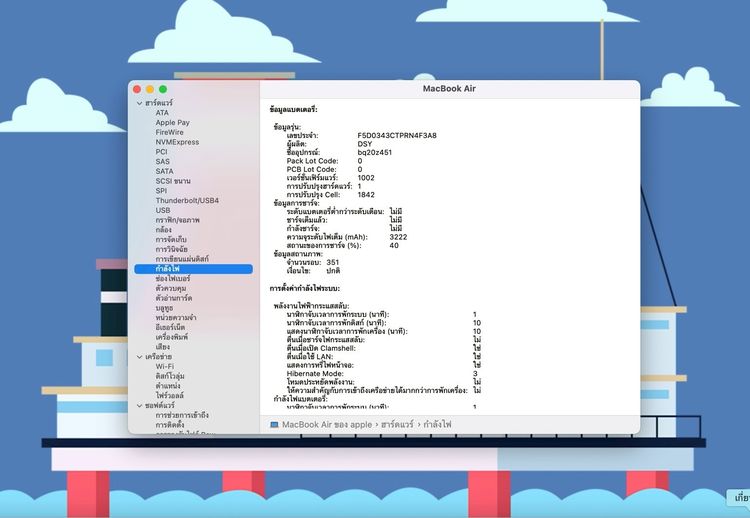This screenshot has height=518, width=750.
Task: Open the บลูทูธ (Bluetooth) entry
Action: coord(164,308)
